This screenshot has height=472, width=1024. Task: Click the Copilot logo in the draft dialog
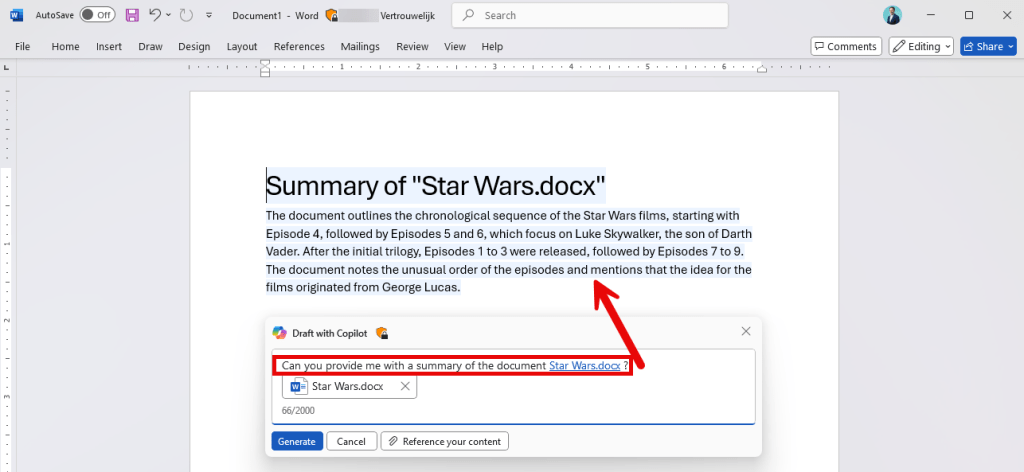coord(280,332)
